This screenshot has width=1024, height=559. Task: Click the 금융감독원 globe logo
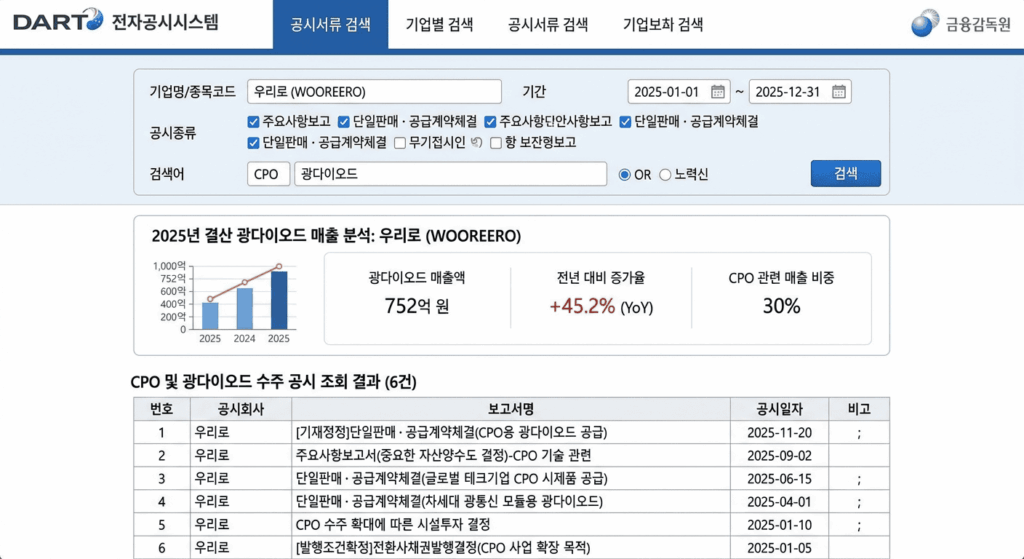[925, 23]
